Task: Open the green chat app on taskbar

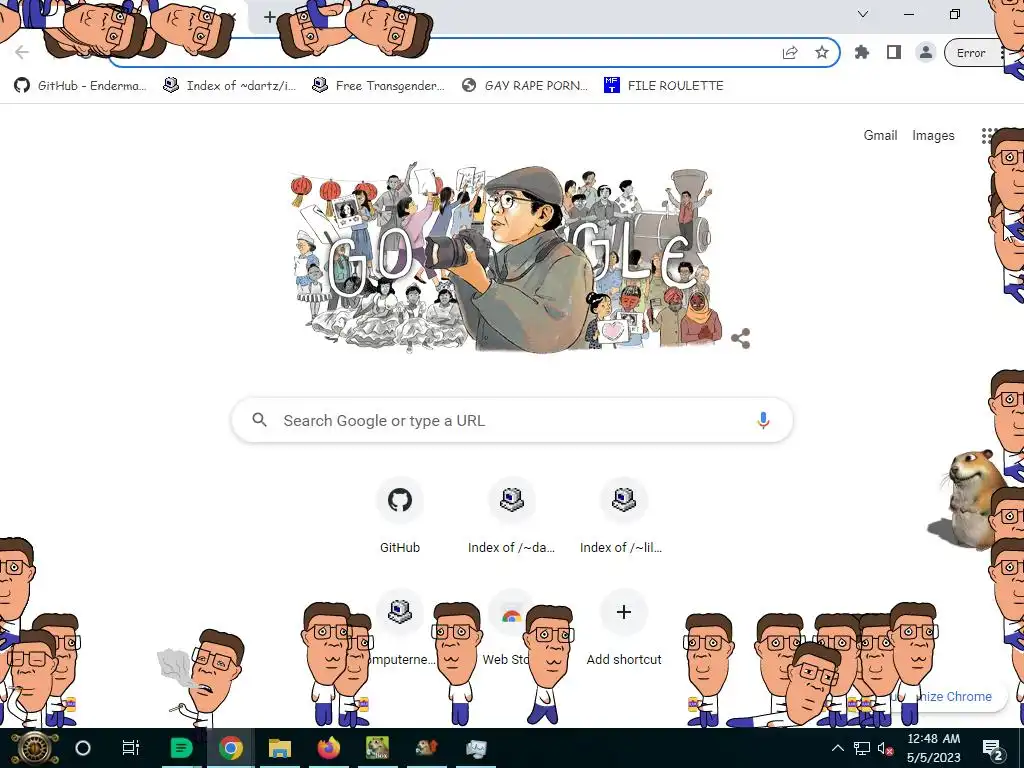Action: [x=181, y=748]
